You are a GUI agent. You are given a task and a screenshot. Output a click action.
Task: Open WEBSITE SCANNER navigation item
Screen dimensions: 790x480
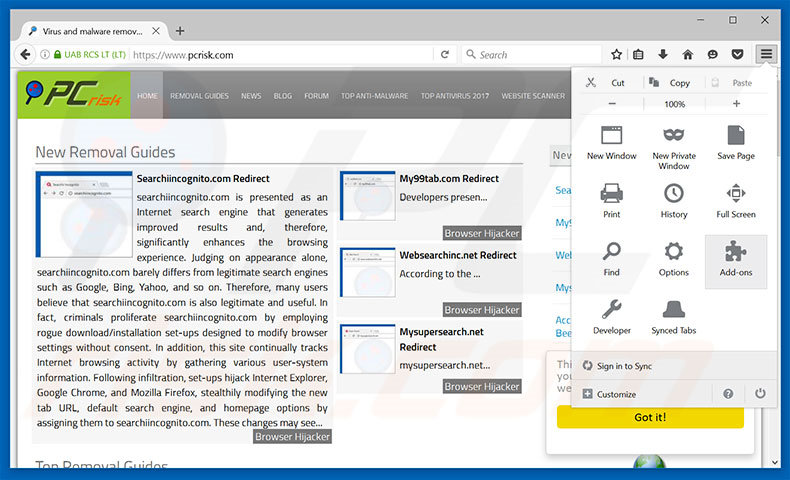tap(533, 96)
